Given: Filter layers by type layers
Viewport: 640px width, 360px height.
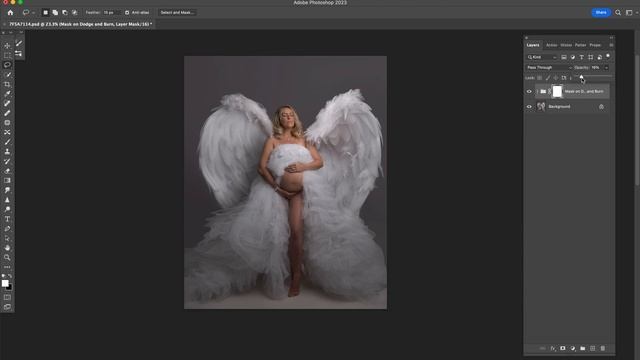Looking at the screenshot, I should pos(582,57).
